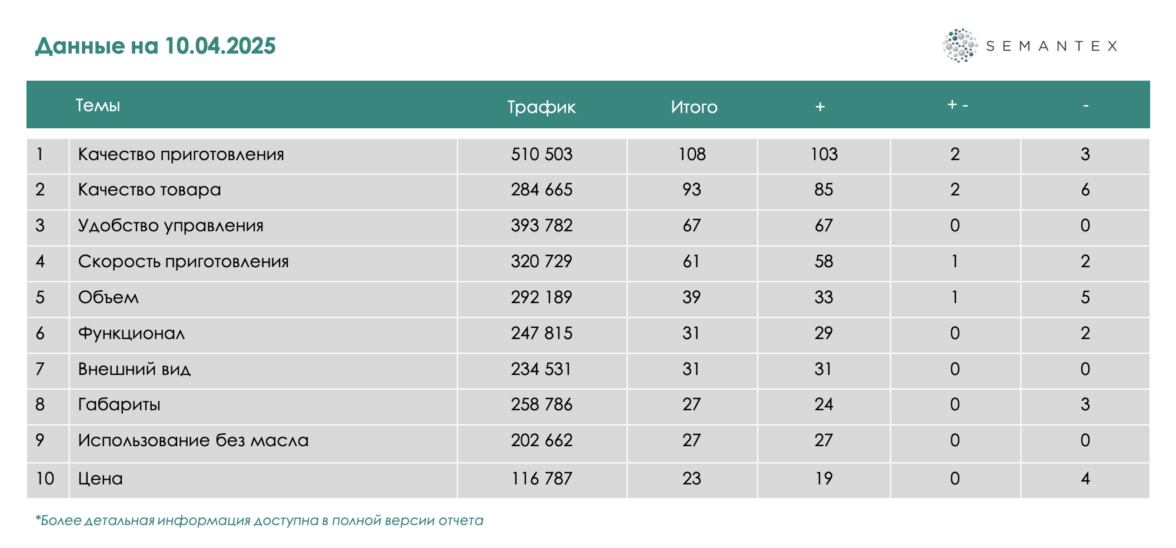Viewport: 1176px width, 548px height.
Task: Click the Габариты topic cell
Action: click(x=119, y=405)
